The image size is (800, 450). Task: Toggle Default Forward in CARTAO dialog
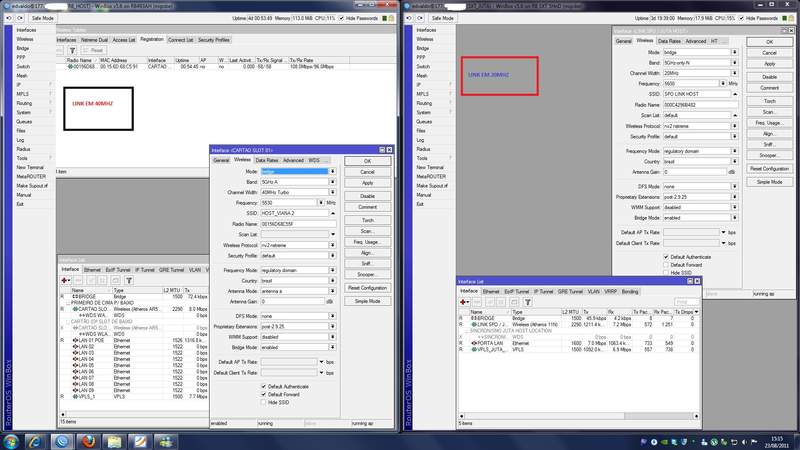pos(264,394)
